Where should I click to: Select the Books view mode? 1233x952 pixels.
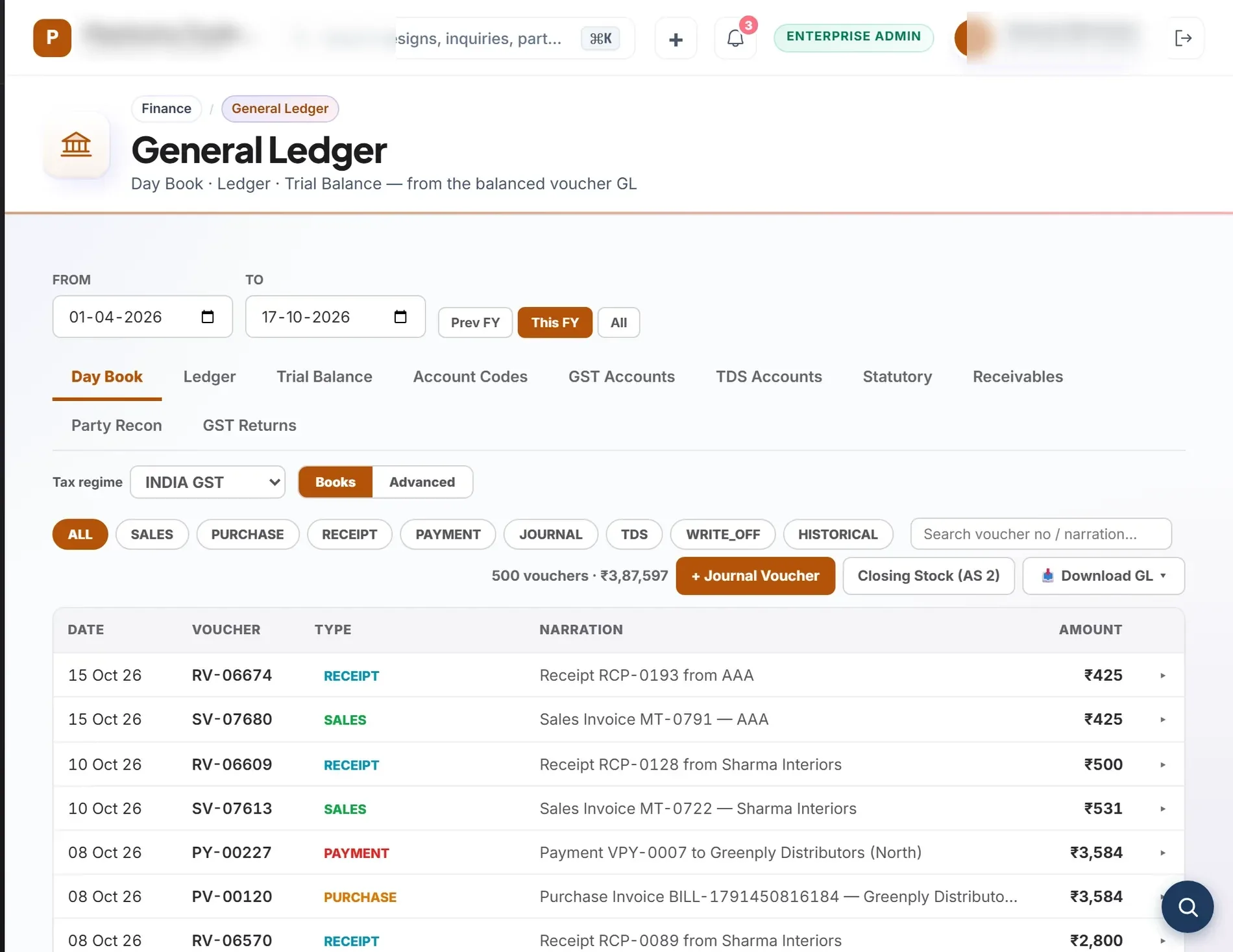click(x=335, y=482)
